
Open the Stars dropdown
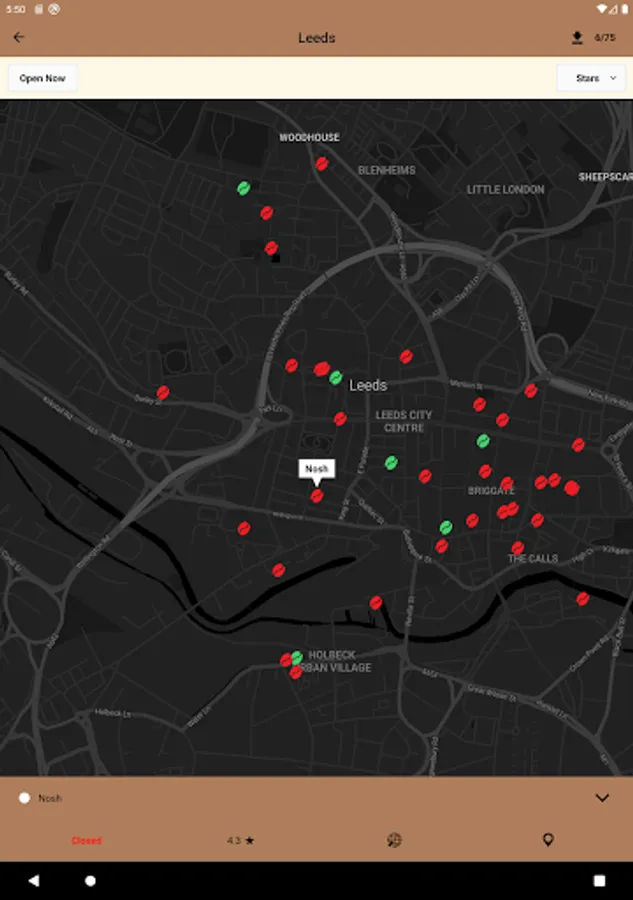point(591,78)
